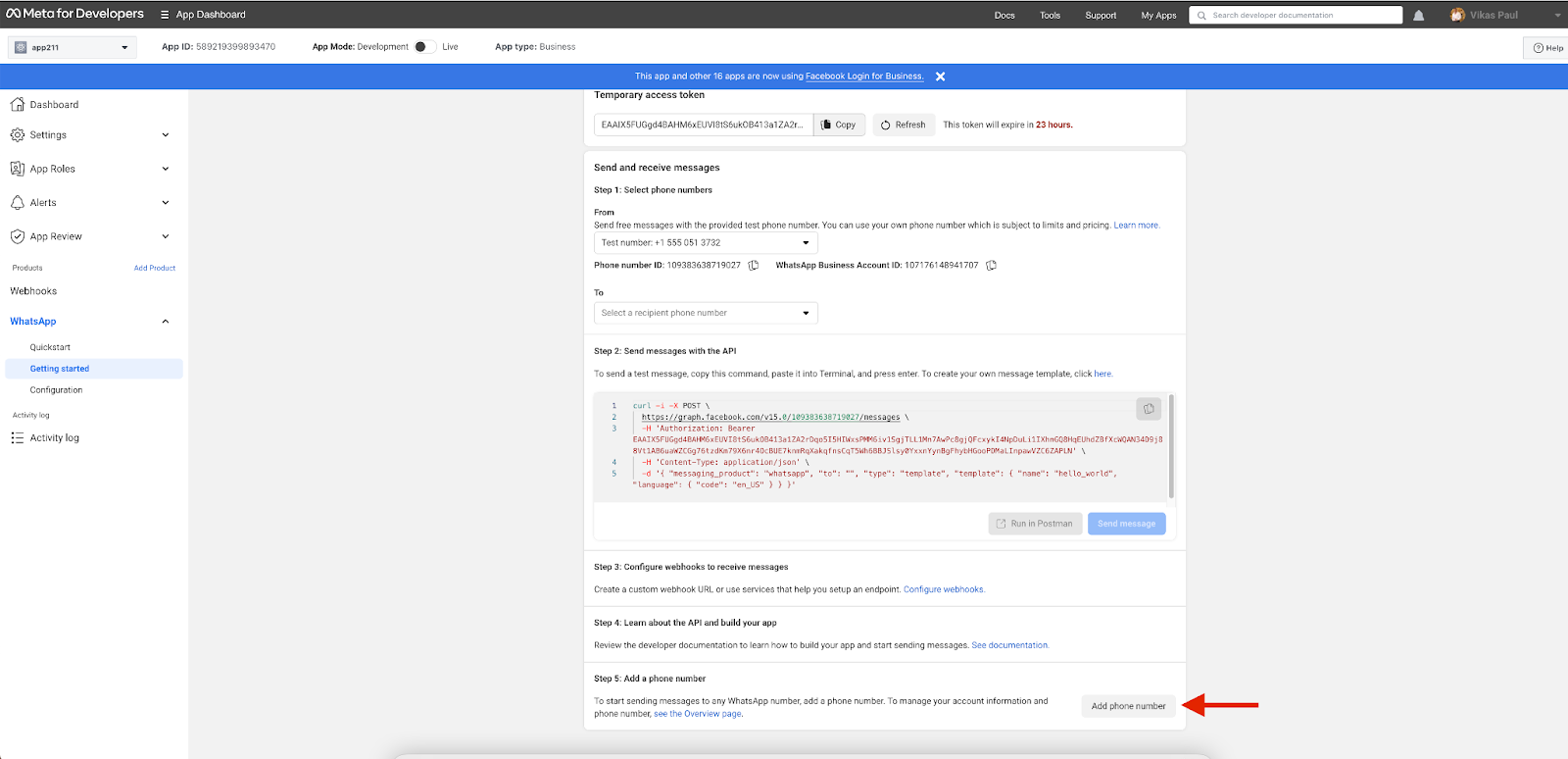Click the Configure webhooks link
Viewport: 1568px width, 759px height.
(x=944, y=589)
